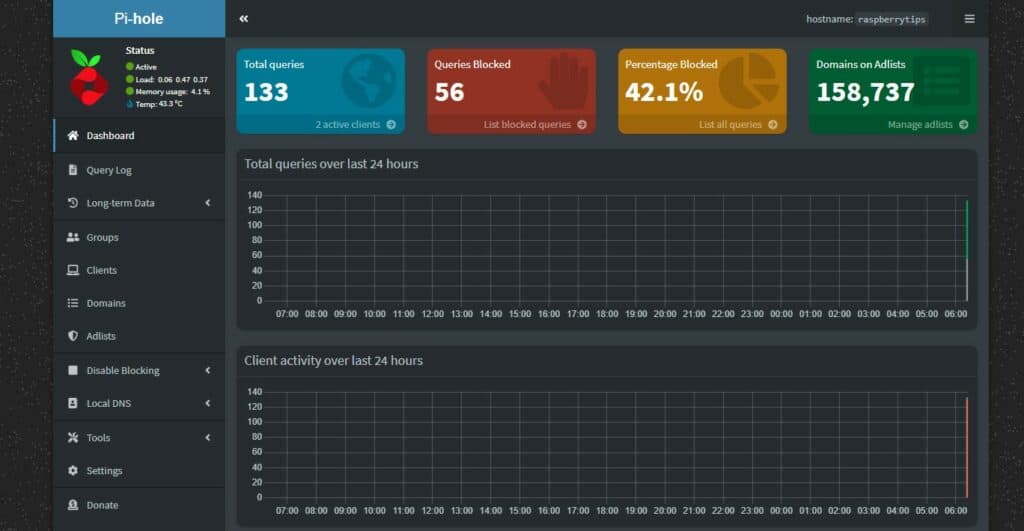The width and height of the screenshot is (1024, 531).
Task: Open the Donate menu item
Action: tap(139, 505)
